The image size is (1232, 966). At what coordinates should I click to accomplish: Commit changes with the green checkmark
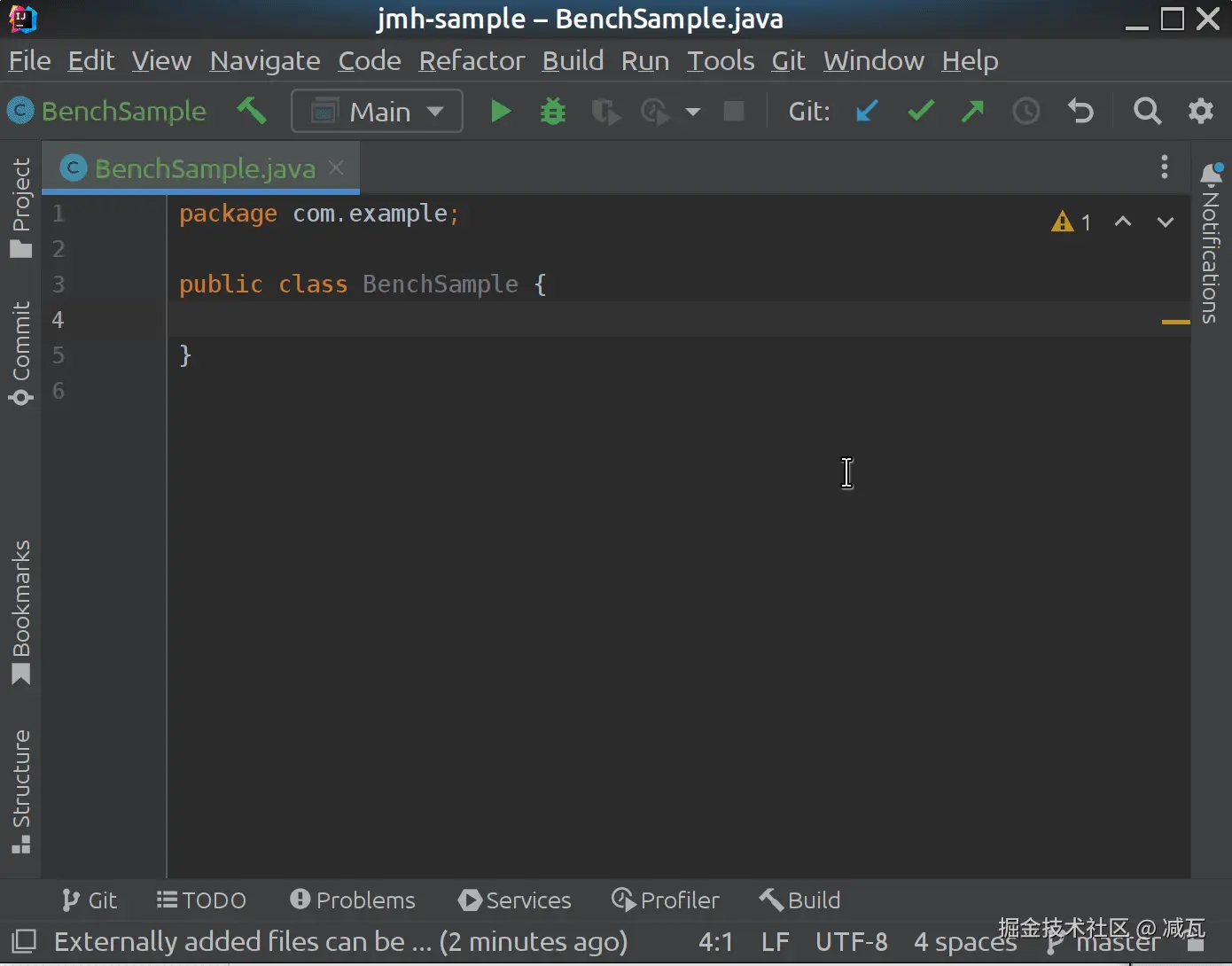pos(921,111)
